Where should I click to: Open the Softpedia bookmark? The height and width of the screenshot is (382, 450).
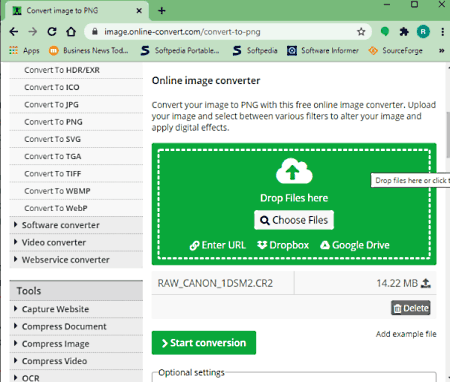(255, 51)
